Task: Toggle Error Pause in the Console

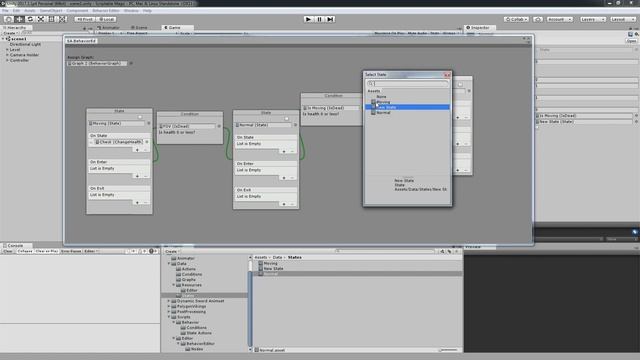Action: pos(71,251)
